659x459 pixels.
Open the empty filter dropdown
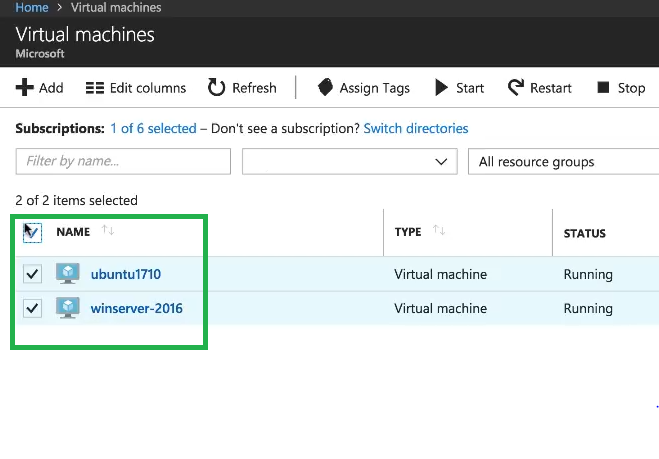point(350,161)
